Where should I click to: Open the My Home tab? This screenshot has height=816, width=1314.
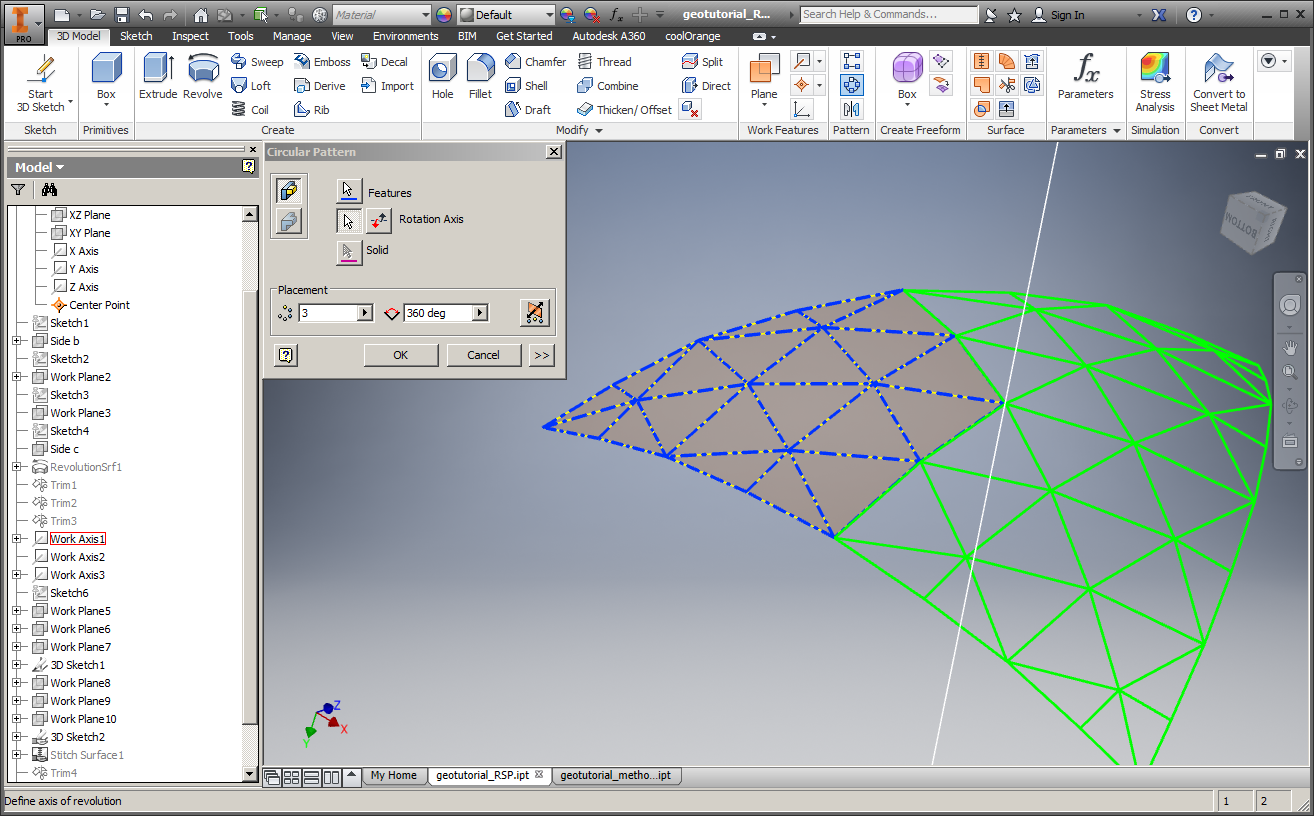click(x=393, y=775)
